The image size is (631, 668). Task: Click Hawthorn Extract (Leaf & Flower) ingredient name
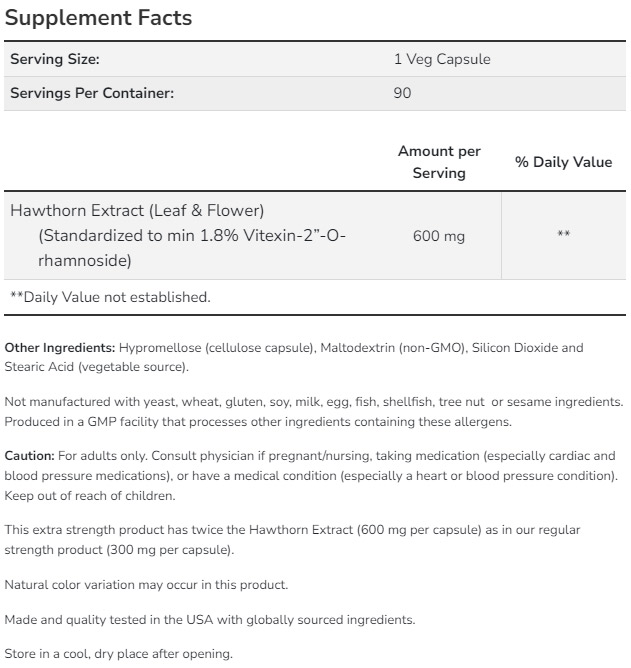tap(137, 210)
